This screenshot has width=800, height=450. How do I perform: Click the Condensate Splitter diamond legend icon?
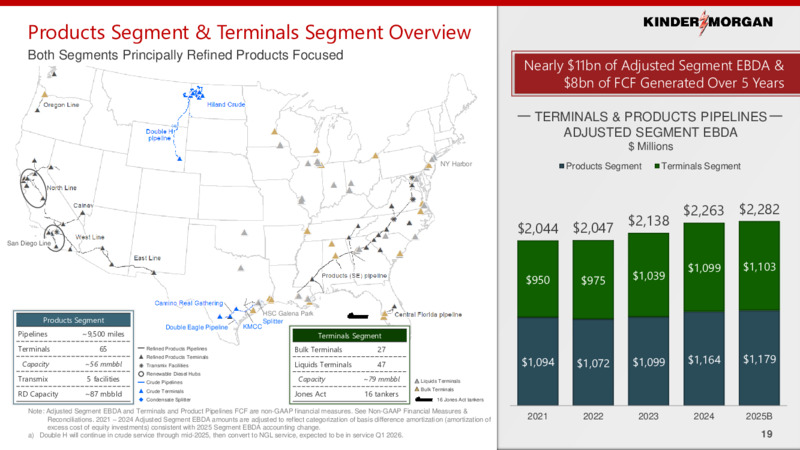coord(141,399)
